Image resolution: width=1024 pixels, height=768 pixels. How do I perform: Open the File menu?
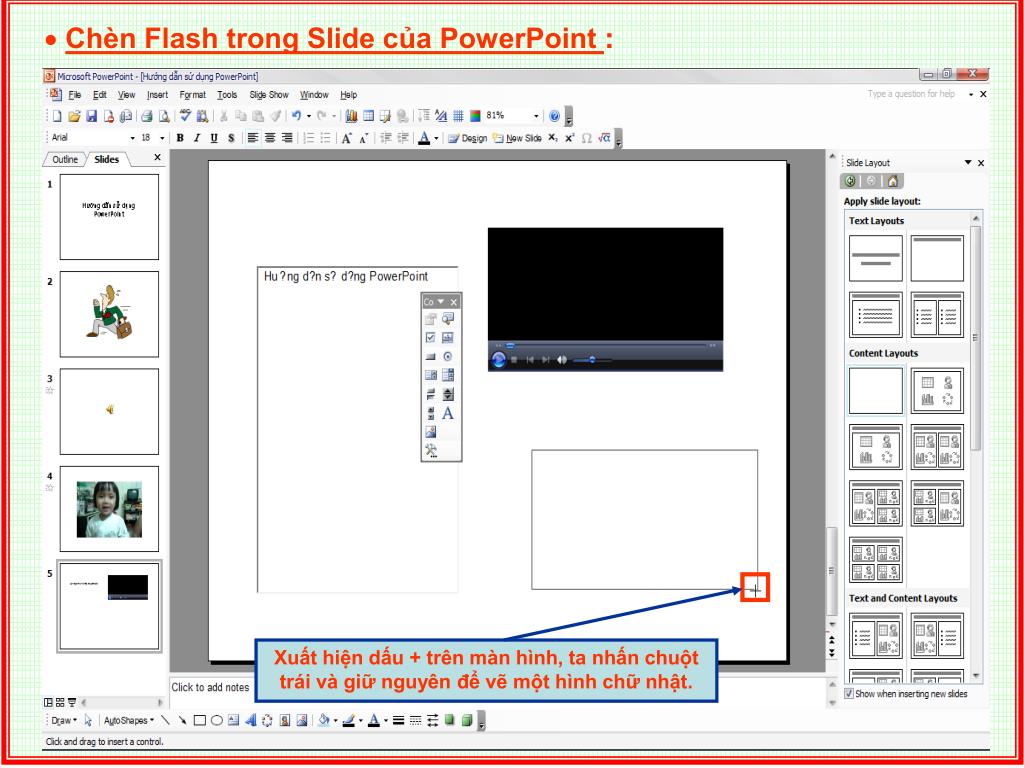coord(75,95)
